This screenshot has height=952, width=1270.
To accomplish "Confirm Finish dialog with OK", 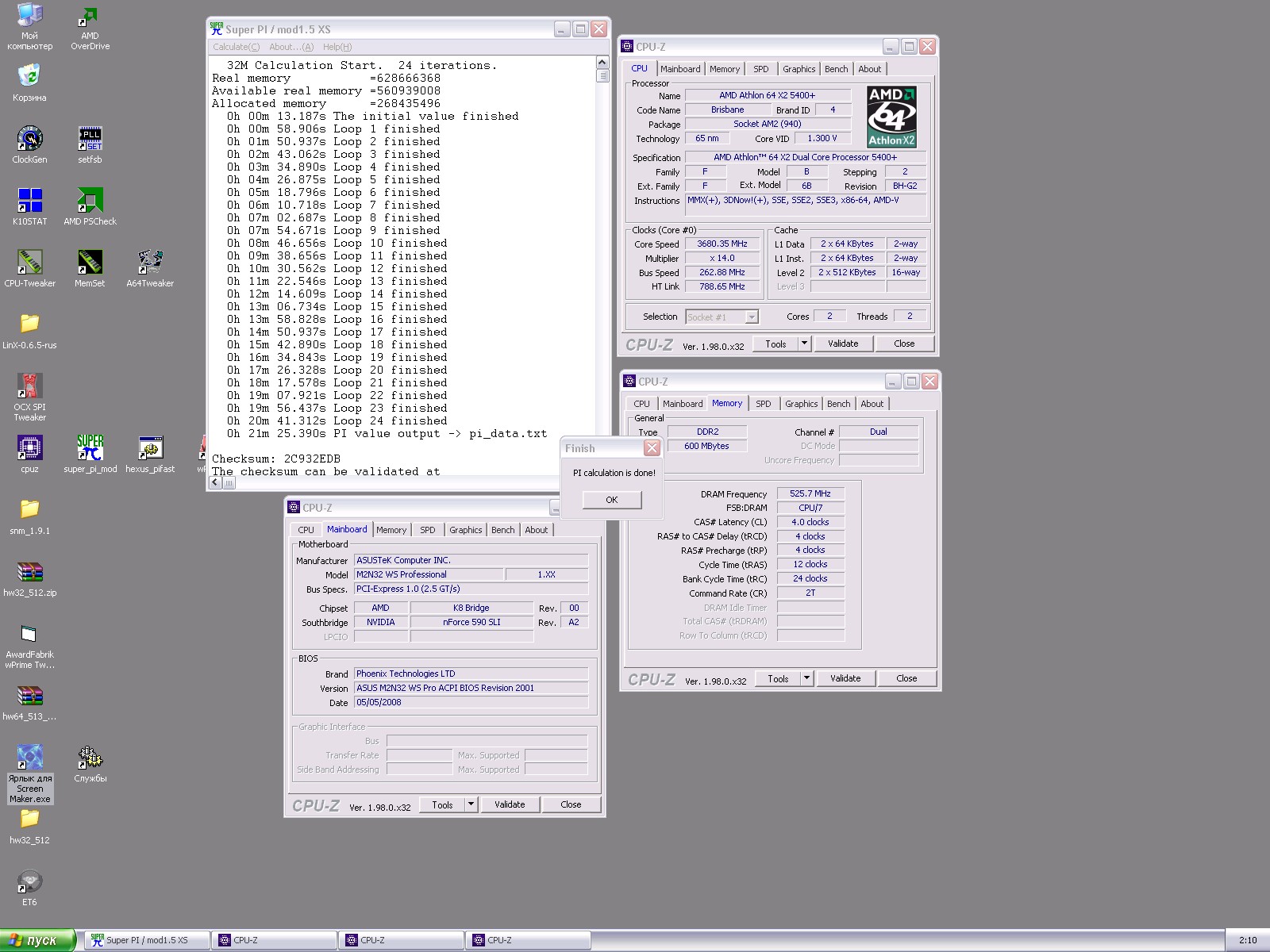I will pos(611,500).
